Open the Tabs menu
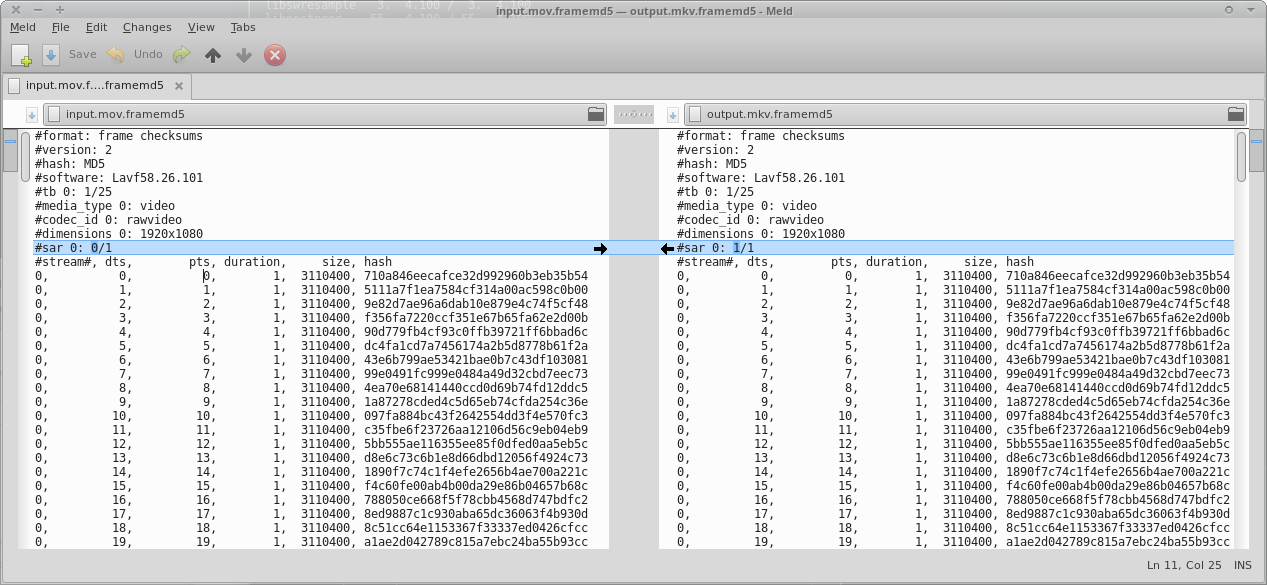 point(243,28)
